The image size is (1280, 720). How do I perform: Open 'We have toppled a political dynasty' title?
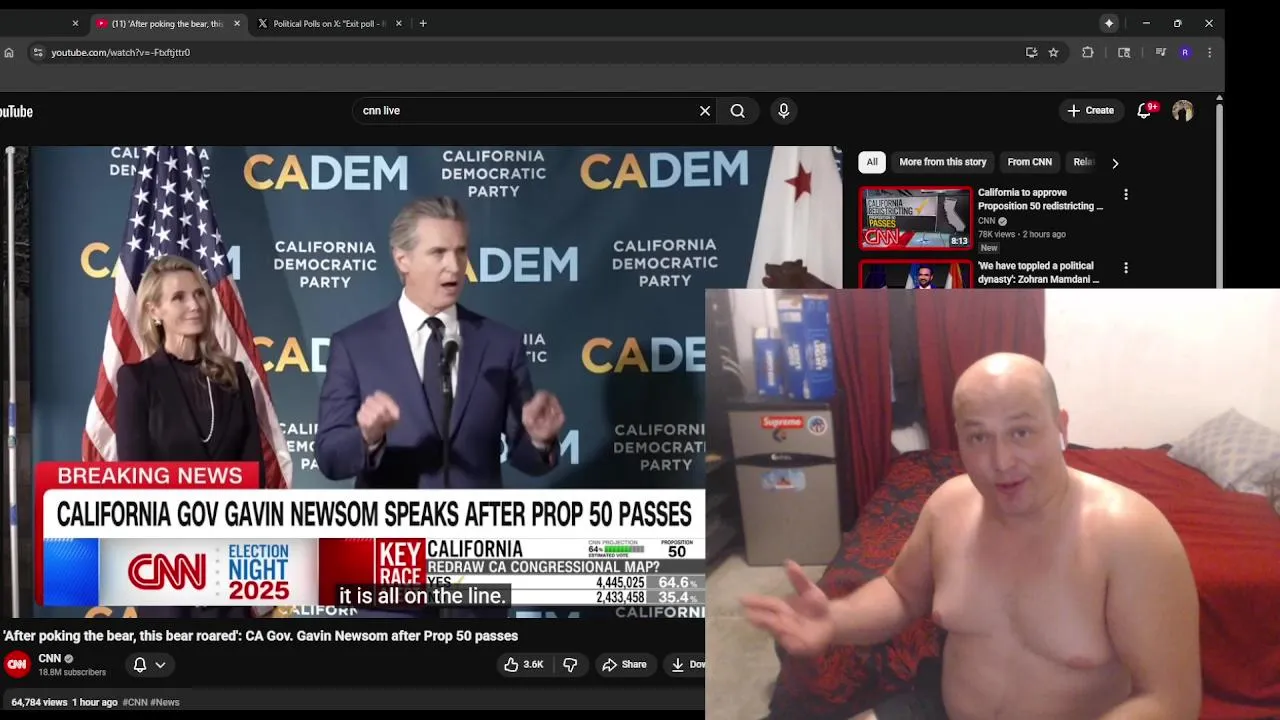(1038, 272)
